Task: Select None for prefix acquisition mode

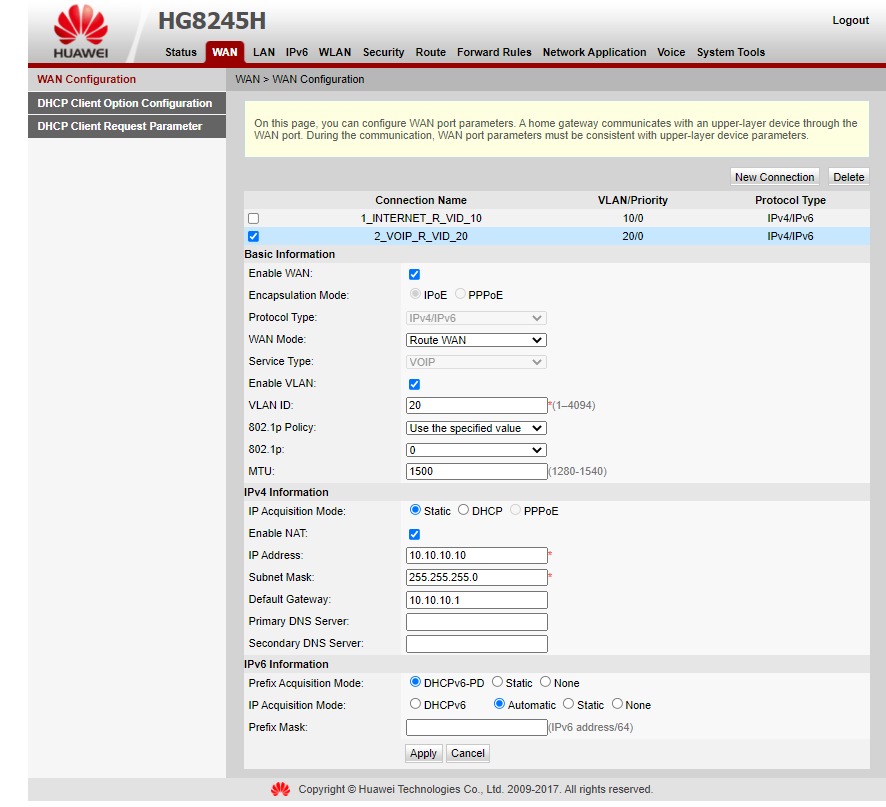Action: click(x=545, y=682)
